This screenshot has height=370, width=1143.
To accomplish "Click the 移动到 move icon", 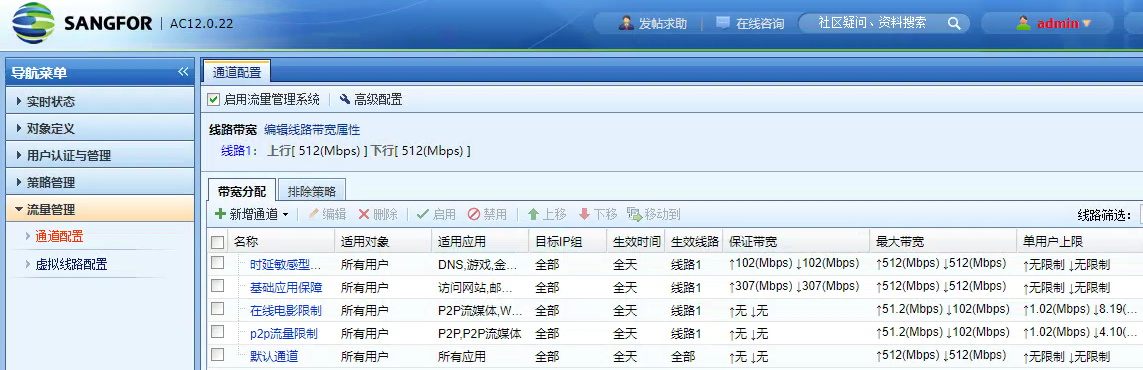I will 635,214.
